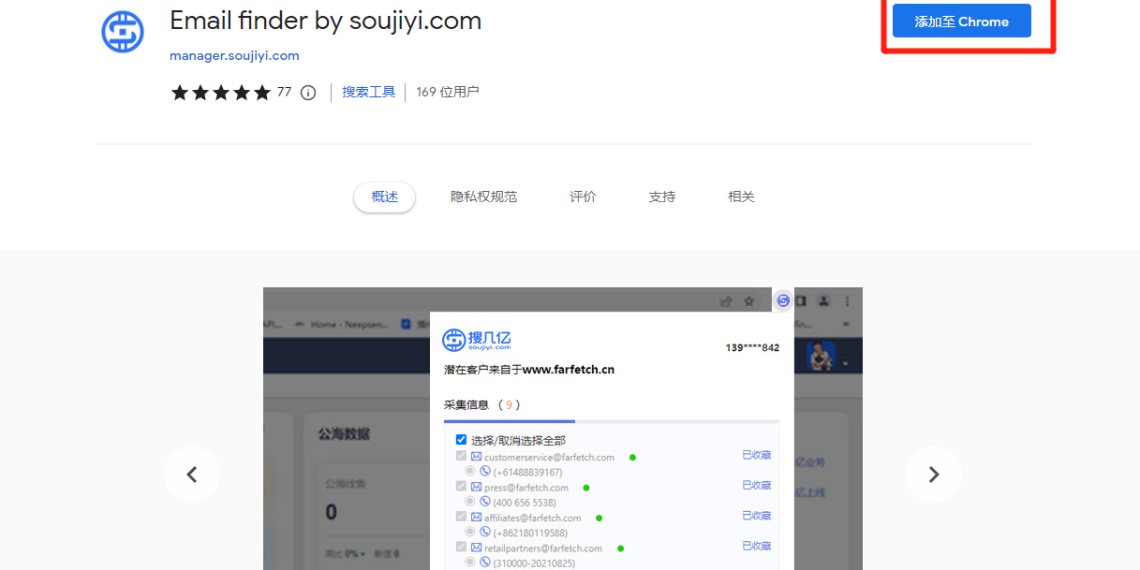Click the 采集信息 (9) tab in popup

(482, 404)
